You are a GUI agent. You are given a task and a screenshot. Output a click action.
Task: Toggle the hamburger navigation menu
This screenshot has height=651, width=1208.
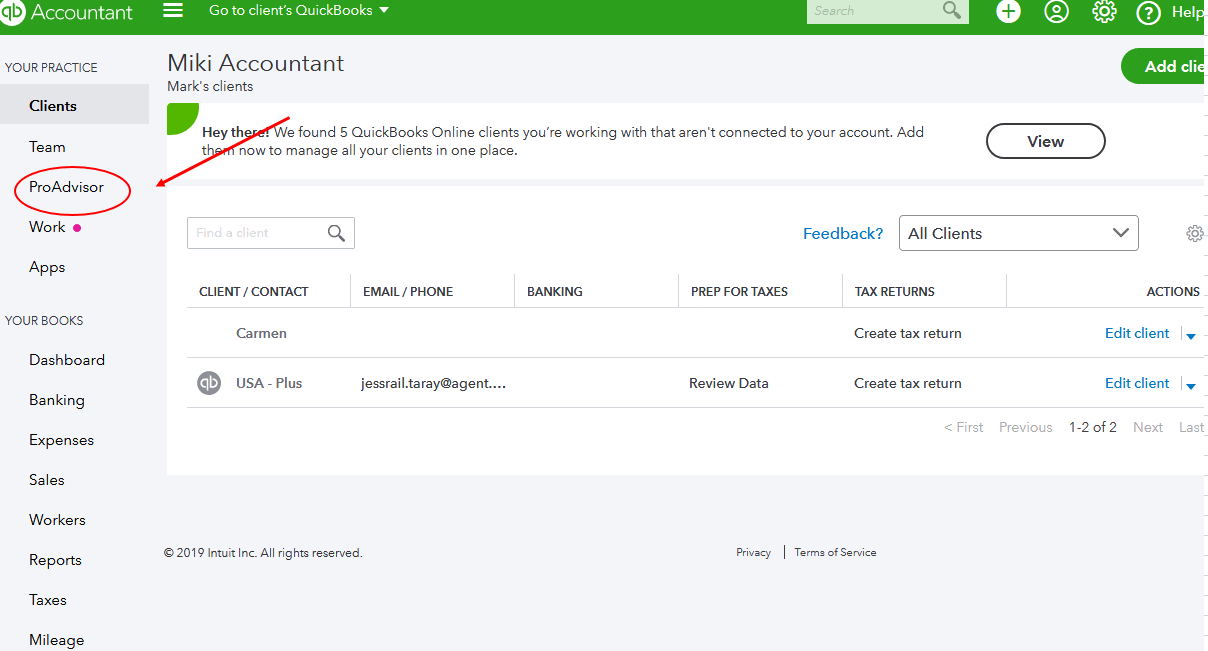point(173,11)
